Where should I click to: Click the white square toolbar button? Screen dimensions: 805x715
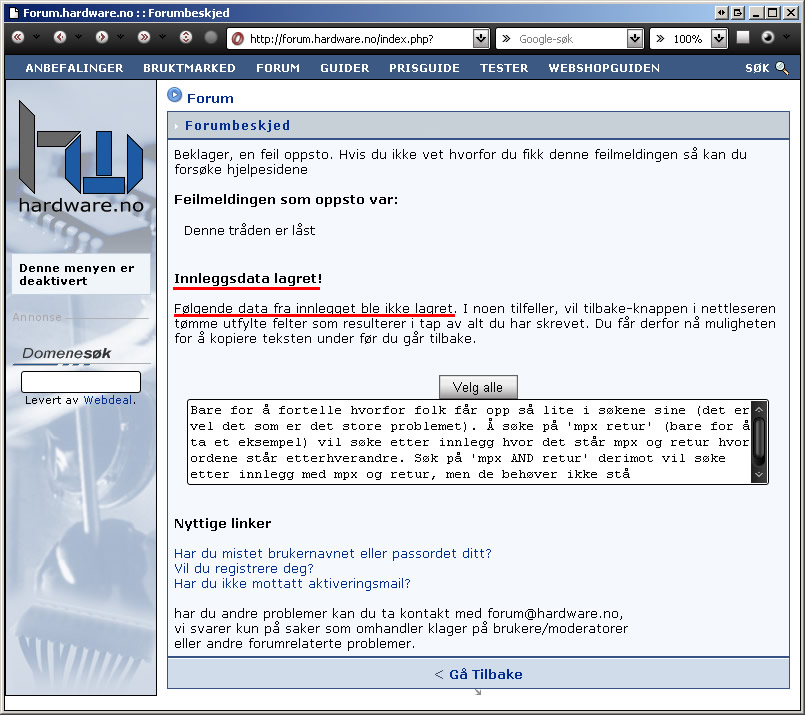(x=742, y=37)
